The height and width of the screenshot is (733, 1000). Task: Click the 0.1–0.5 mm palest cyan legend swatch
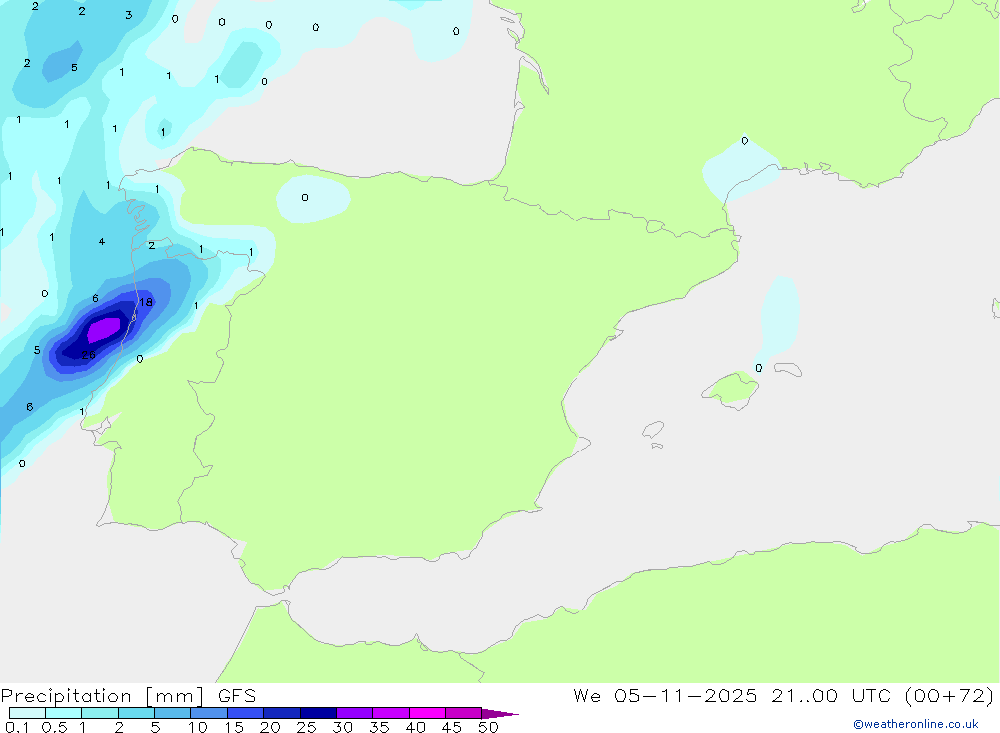(x=27, y=713)
